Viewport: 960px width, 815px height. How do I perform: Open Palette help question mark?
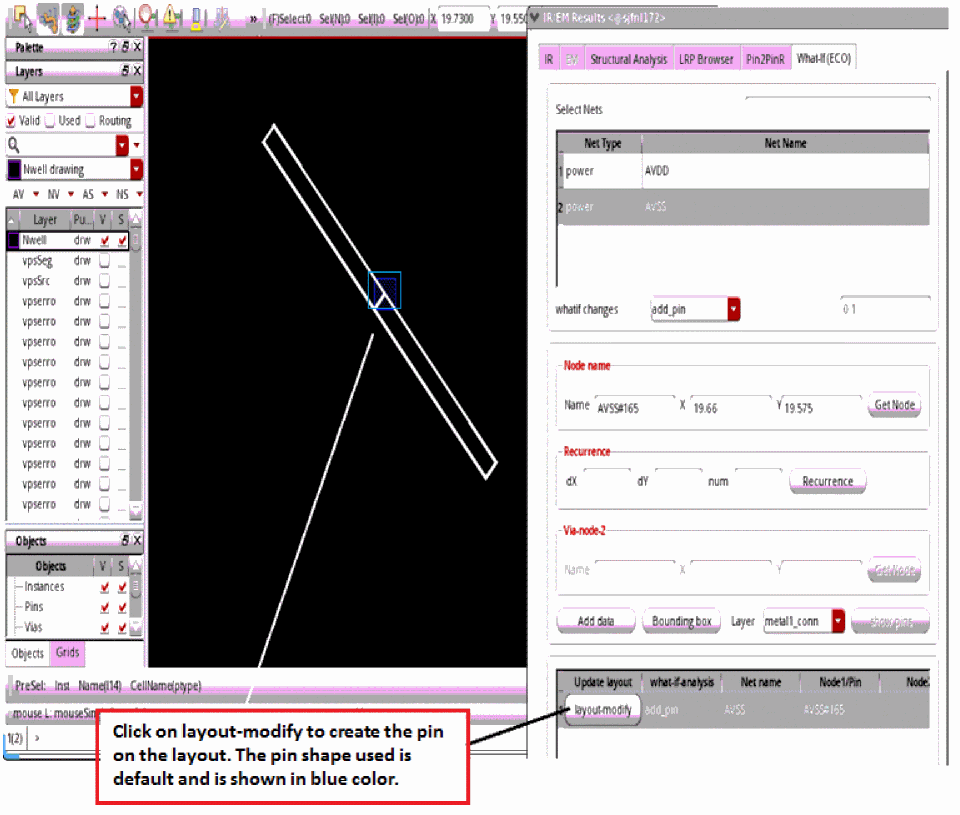(x=113, y=47)
